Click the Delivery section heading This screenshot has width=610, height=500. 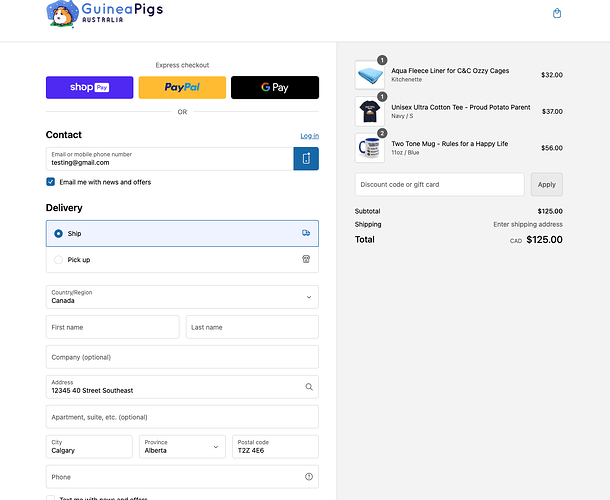(64, 208)
